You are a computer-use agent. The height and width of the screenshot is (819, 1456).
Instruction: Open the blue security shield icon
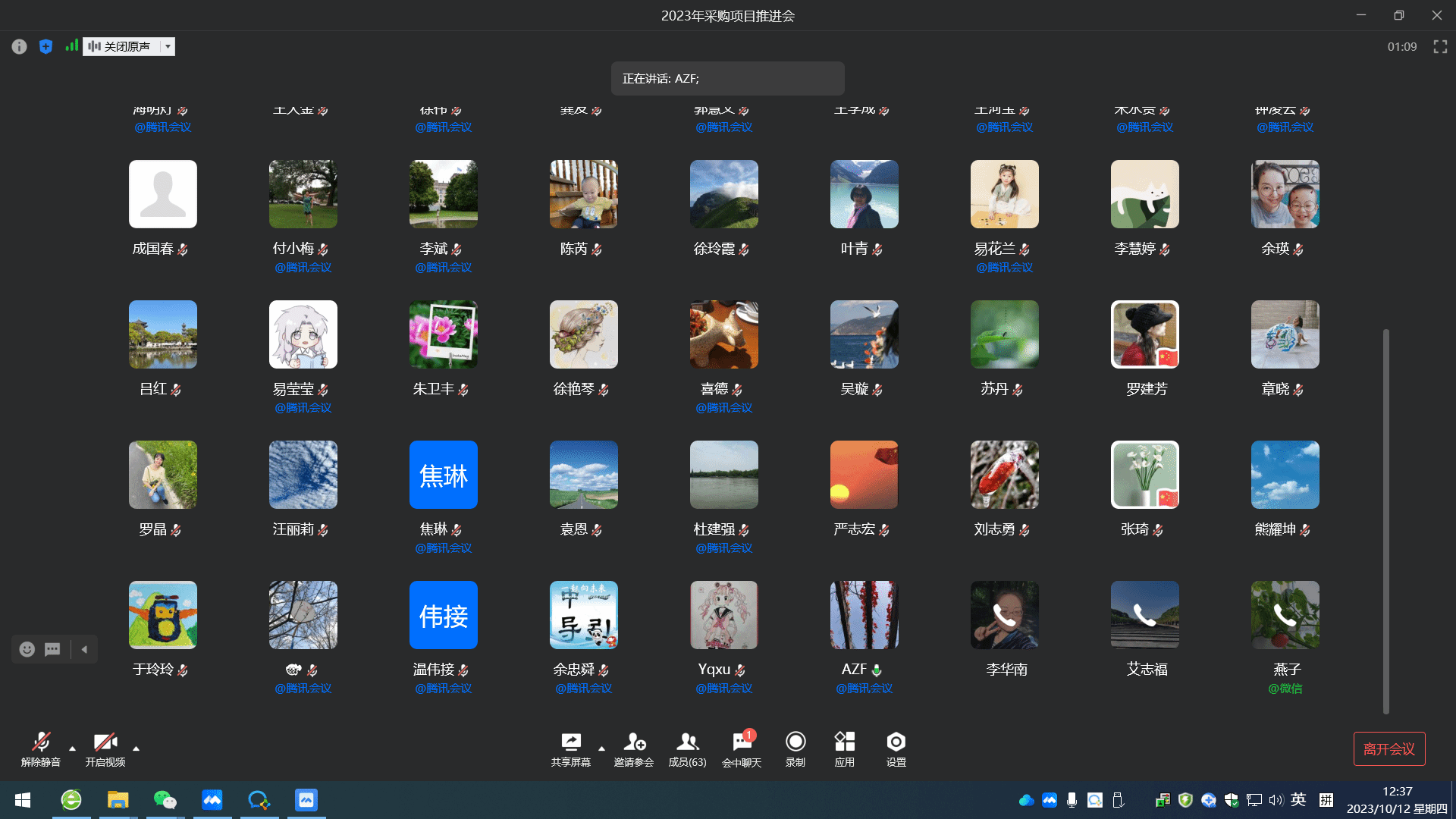pyautogui.click(x=45, y=47)
